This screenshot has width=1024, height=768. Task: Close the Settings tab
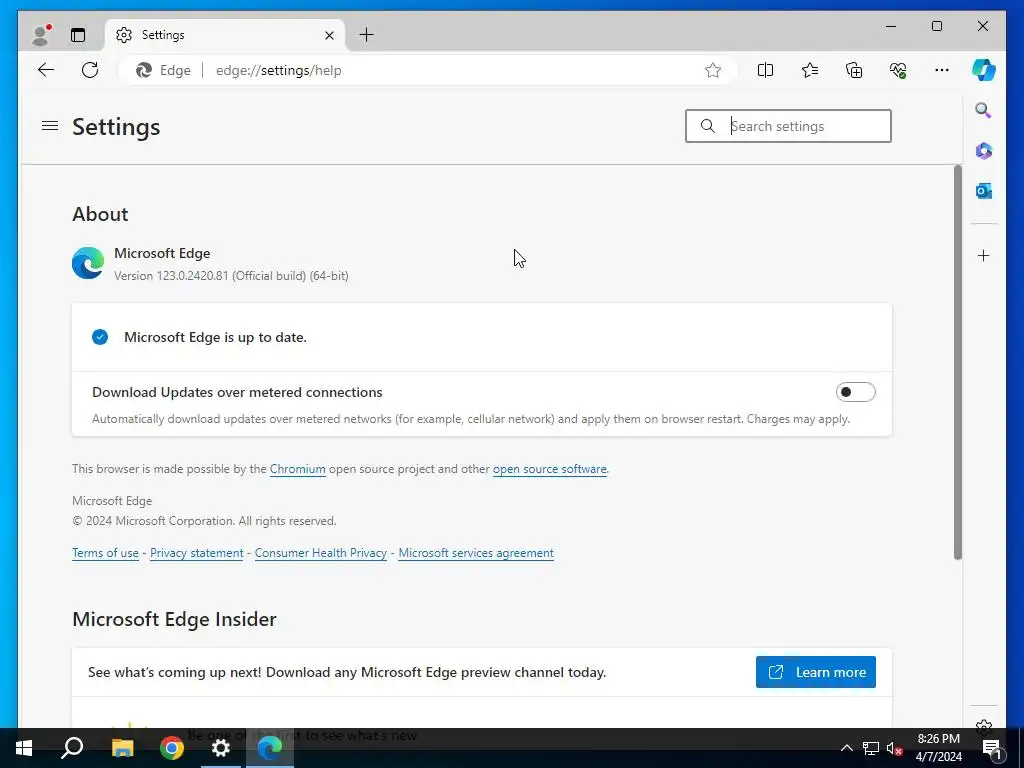tap(329, 35)
